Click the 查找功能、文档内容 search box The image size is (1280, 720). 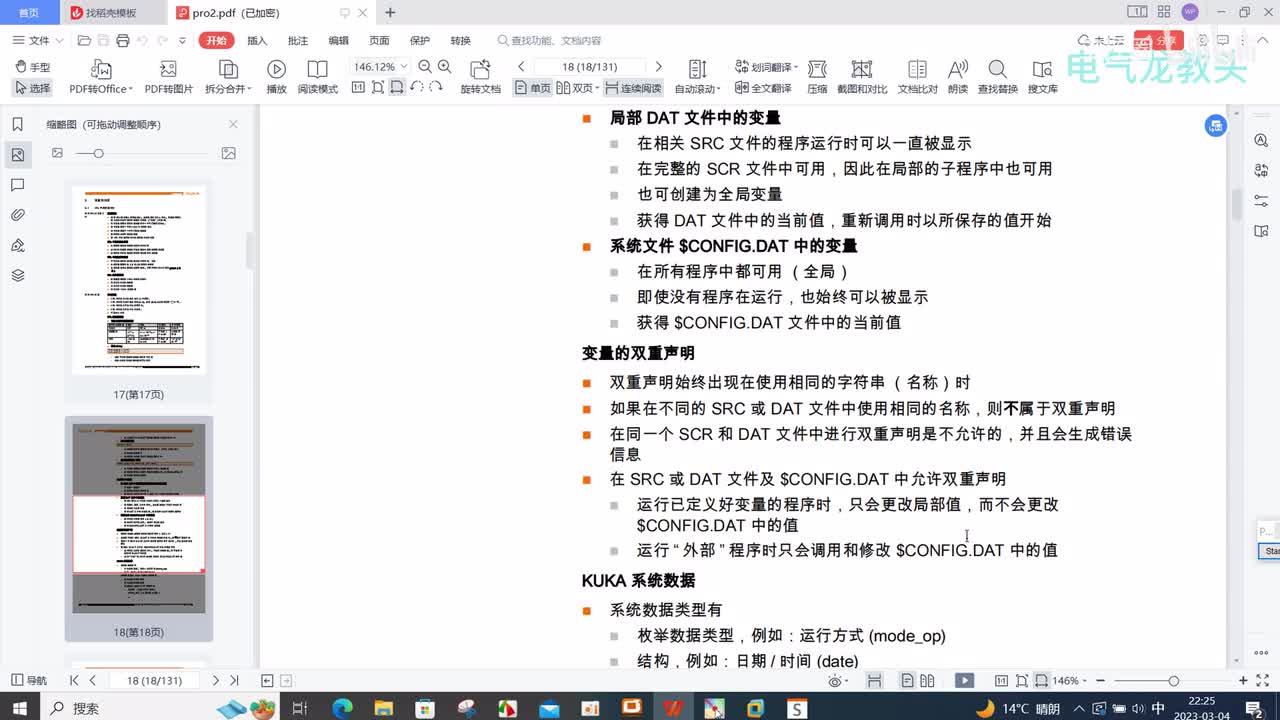pos(550,40)
